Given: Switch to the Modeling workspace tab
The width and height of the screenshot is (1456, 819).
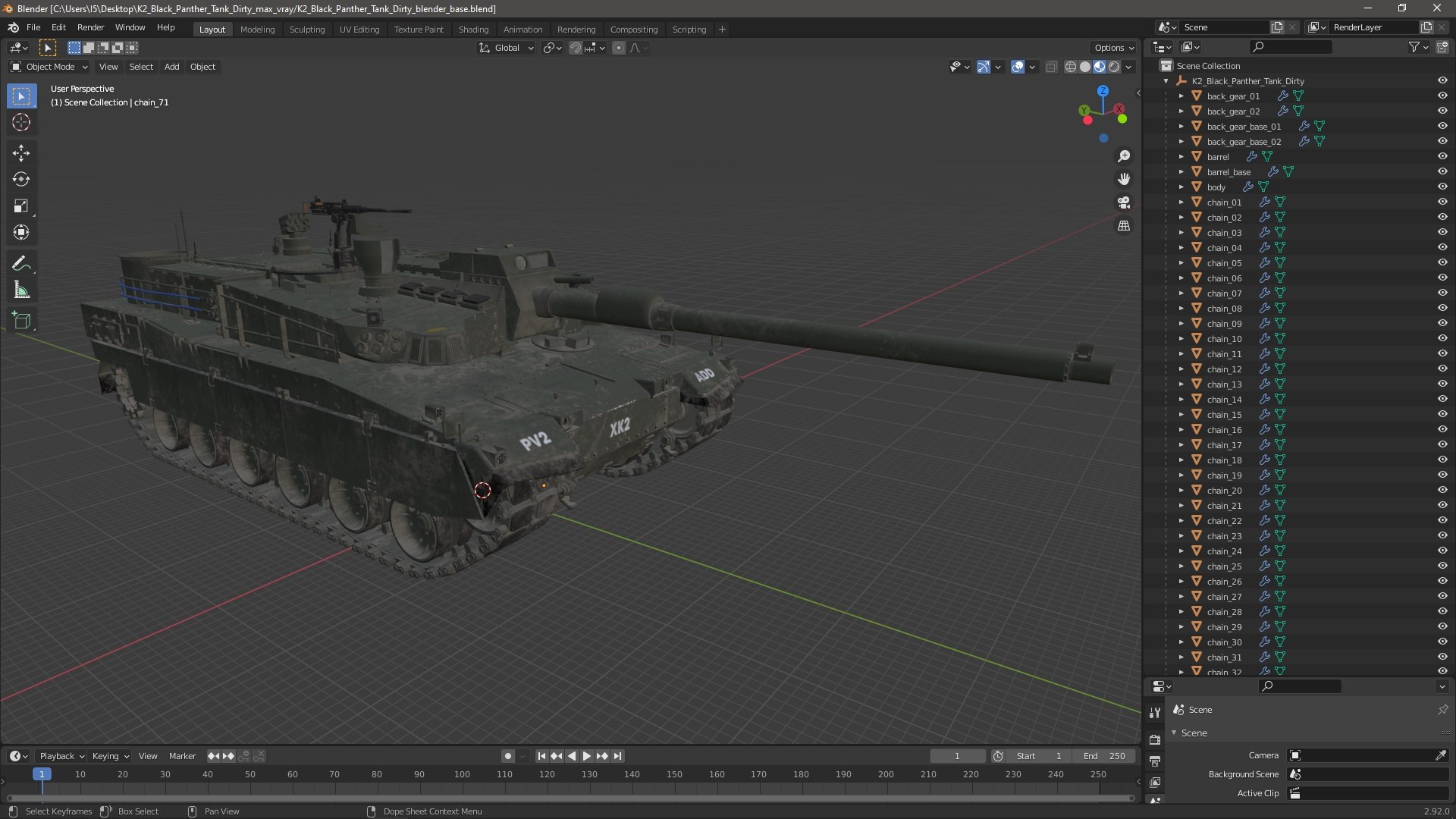Looking at the screenshot, I should pyautogui.click(x=257, y=30).
